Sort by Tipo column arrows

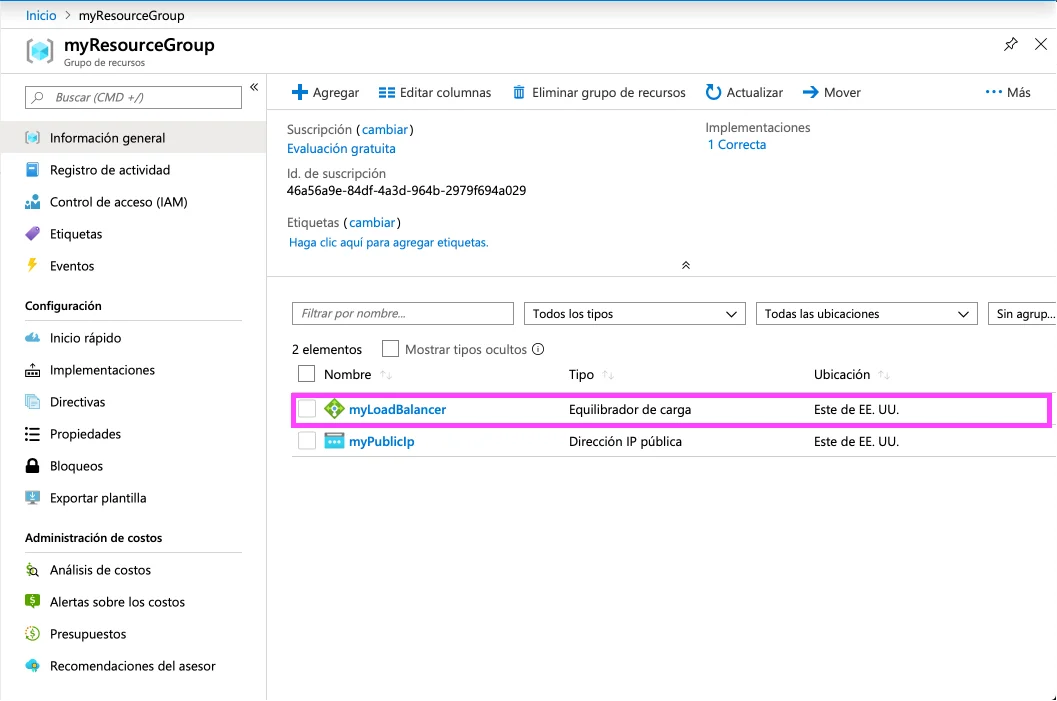point(608,375)
